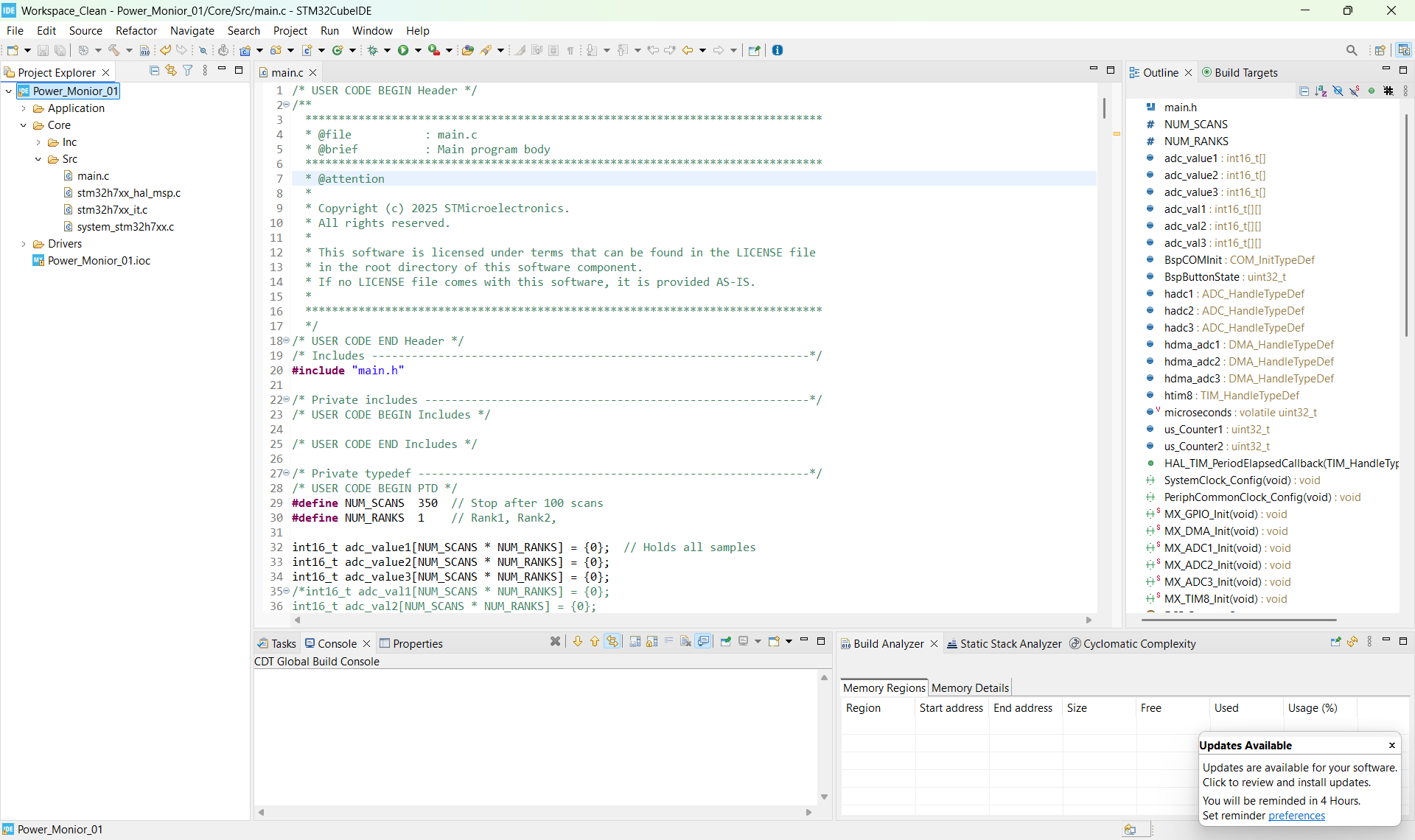Open the Refactor menu
Viewport: 1415px width, 840px height.
[x=136, y=30]
